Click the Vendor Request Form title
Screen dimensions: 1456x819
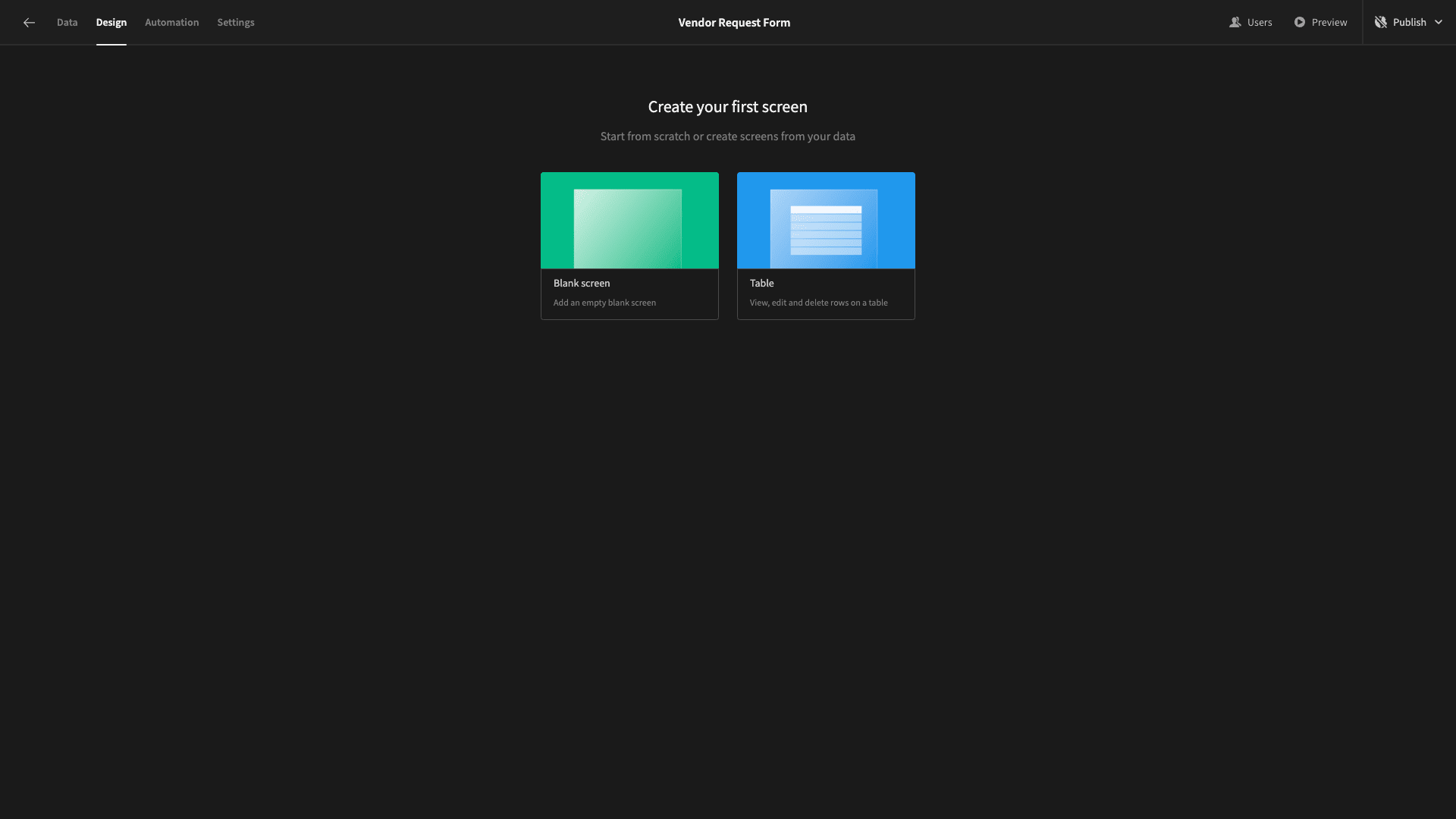pos(734,23)
